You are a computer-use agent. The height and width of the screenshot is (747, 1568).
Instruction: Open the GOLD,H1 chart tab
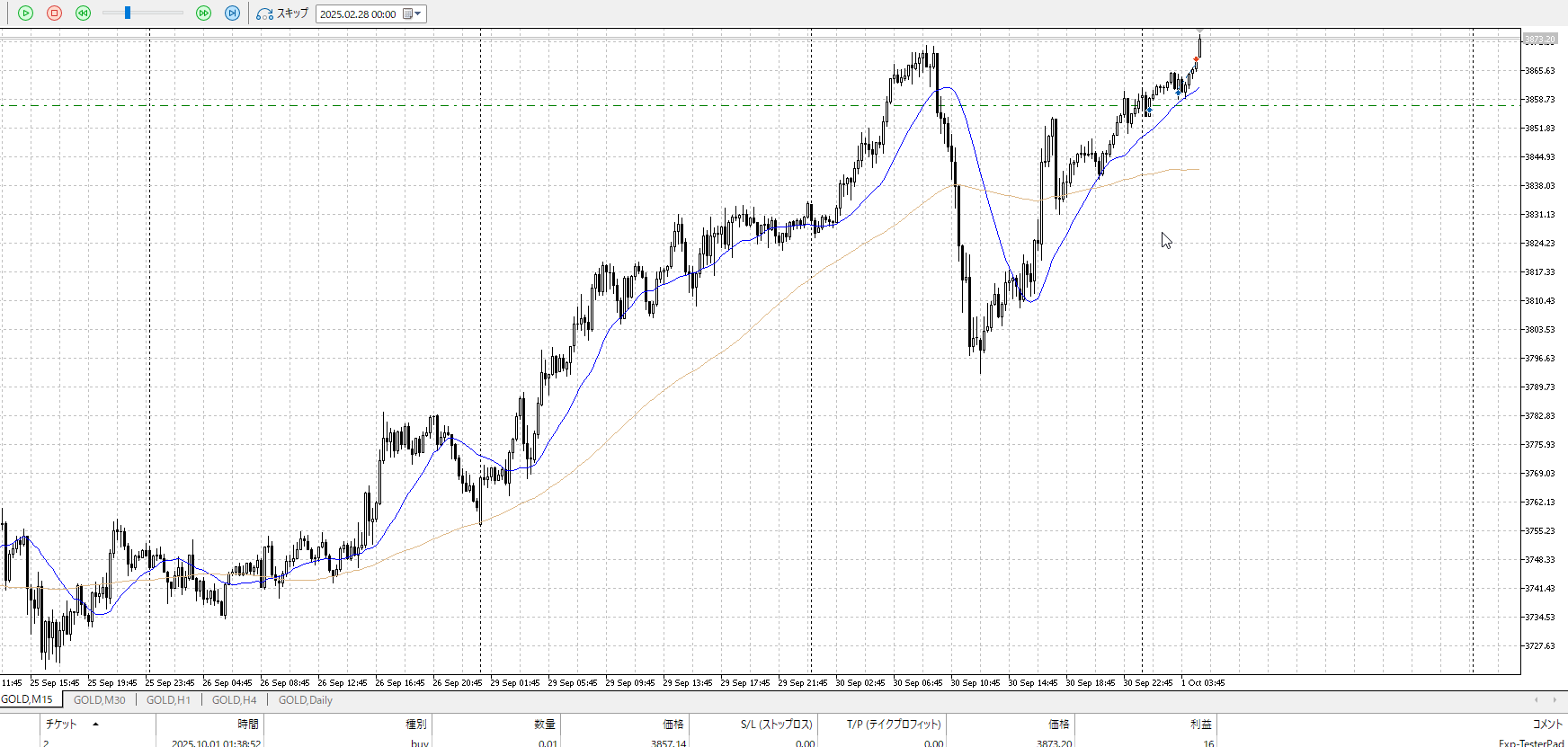point(168,700)
